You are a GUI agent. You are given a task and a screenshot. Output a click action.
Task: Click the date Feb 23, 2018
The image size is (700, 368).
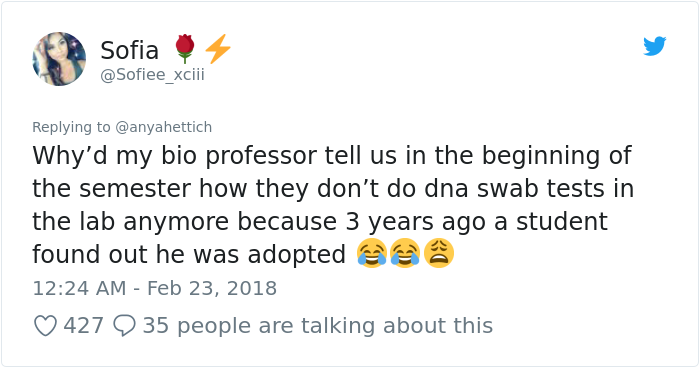click(212, 288)
